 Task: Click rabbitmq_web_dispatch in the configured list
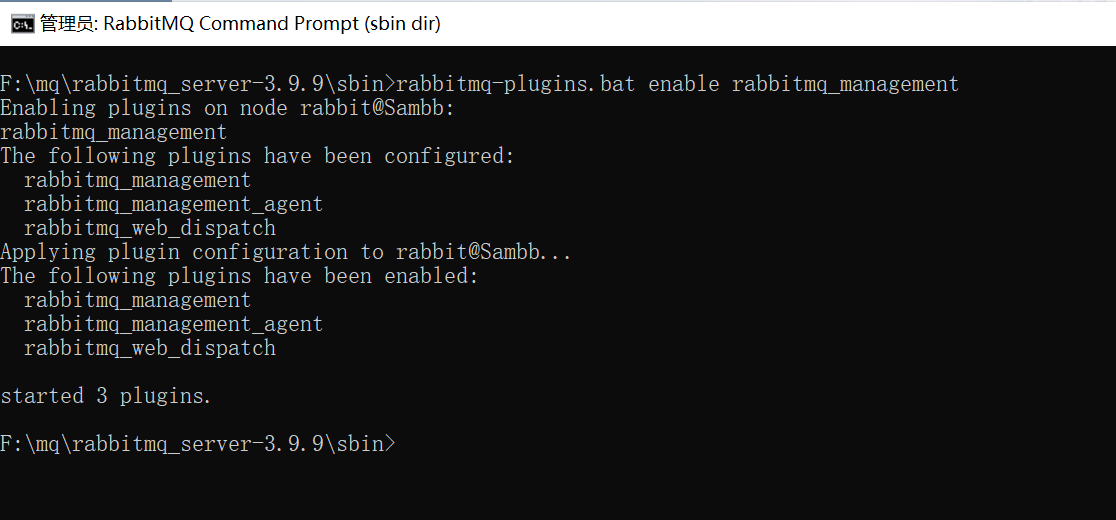click(x=149, y=228)
